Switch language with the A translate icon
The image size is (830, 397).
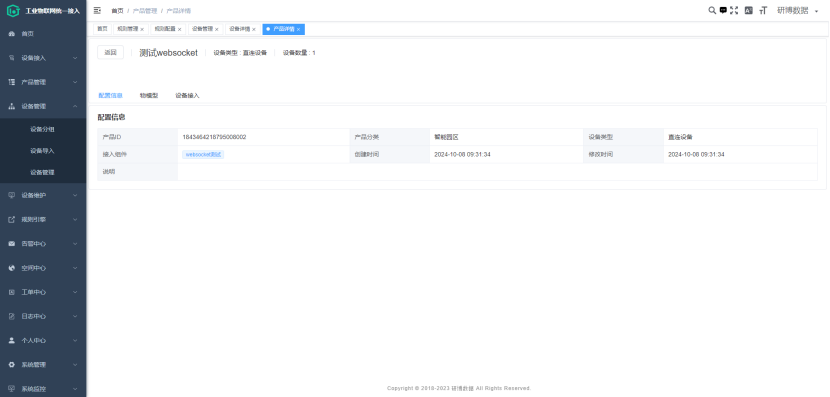(748, 10)
